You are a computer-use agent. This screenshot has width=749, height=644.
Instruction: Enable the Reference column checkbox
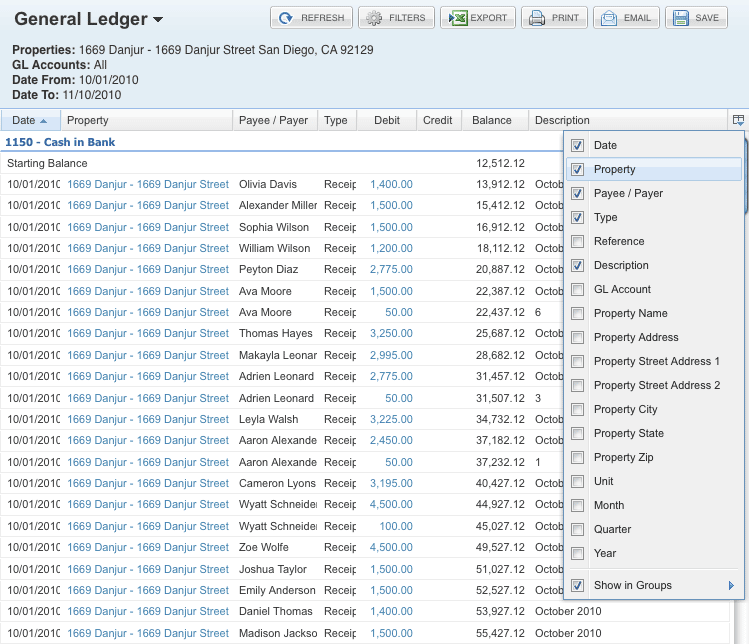click(x=578, y=242)
